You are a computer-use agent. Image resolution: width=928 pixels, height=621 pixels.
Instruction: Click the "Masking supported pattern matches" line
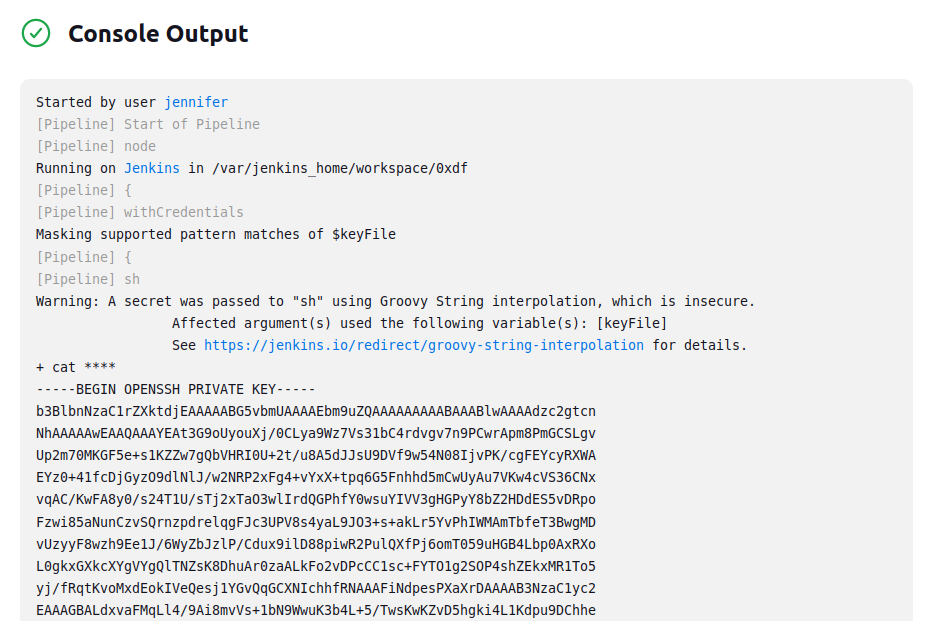tap(216, 234)
